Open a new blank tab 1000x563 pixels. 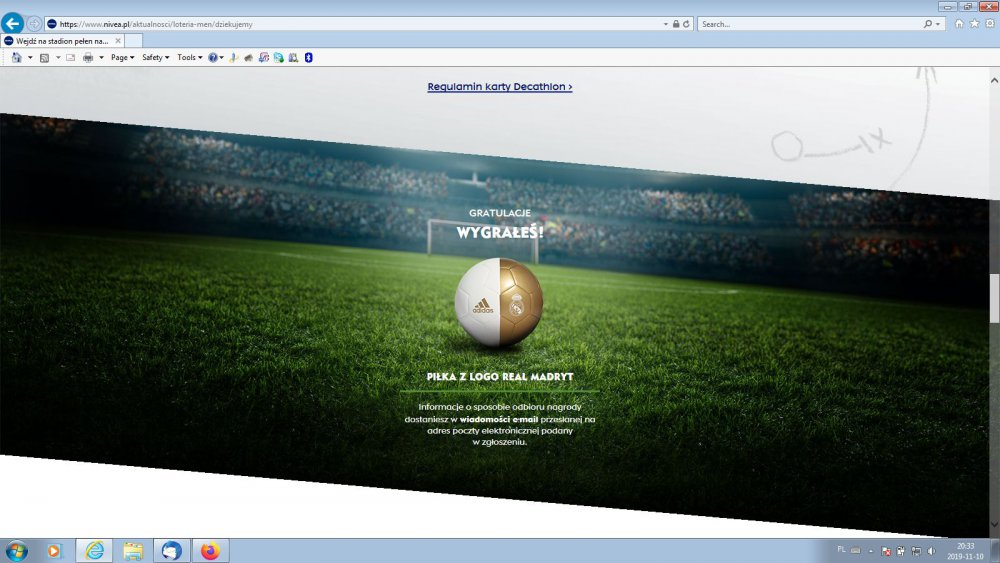click(133, 41)
